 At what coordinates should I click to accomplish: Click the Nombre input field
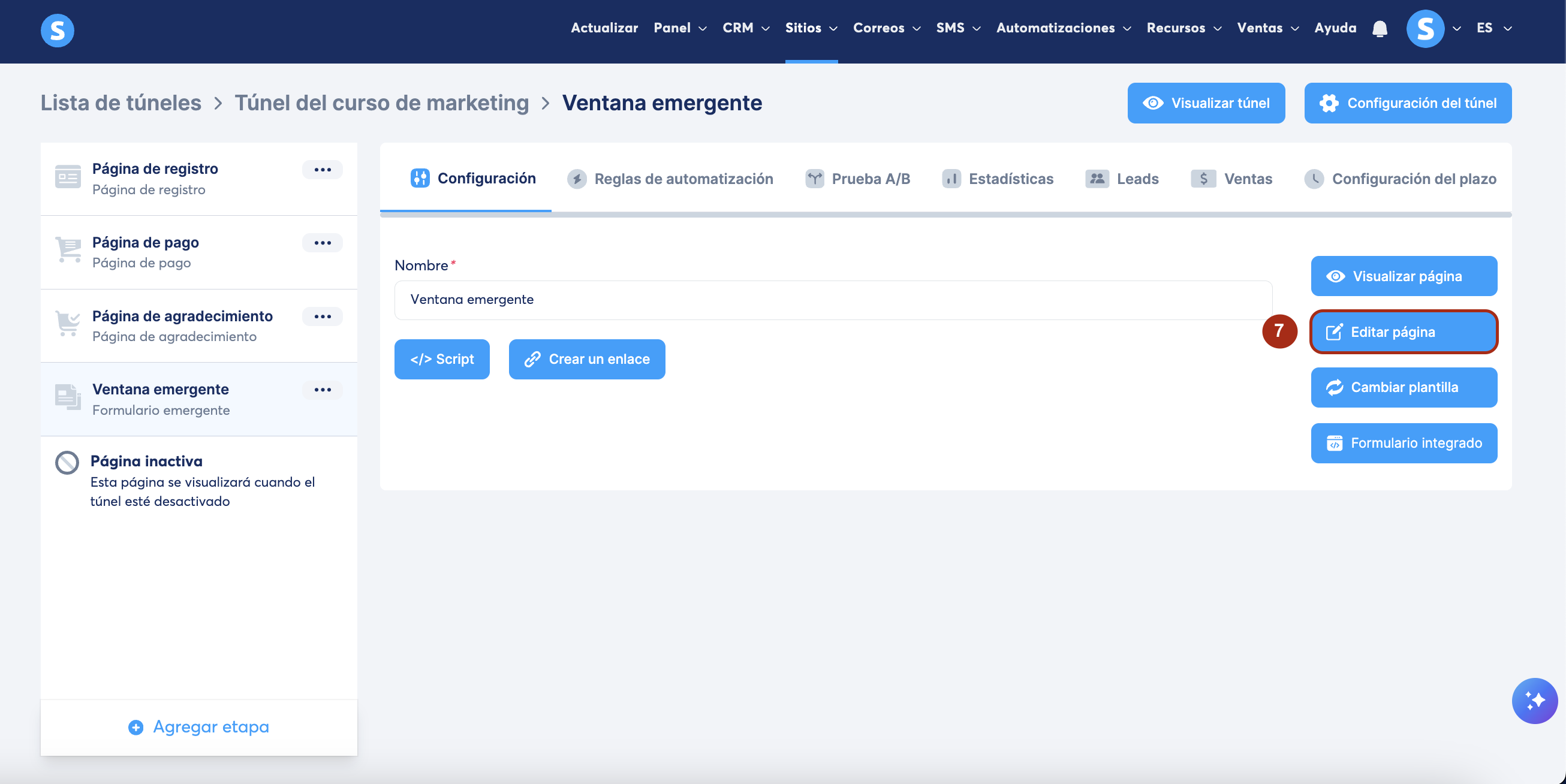832,300
